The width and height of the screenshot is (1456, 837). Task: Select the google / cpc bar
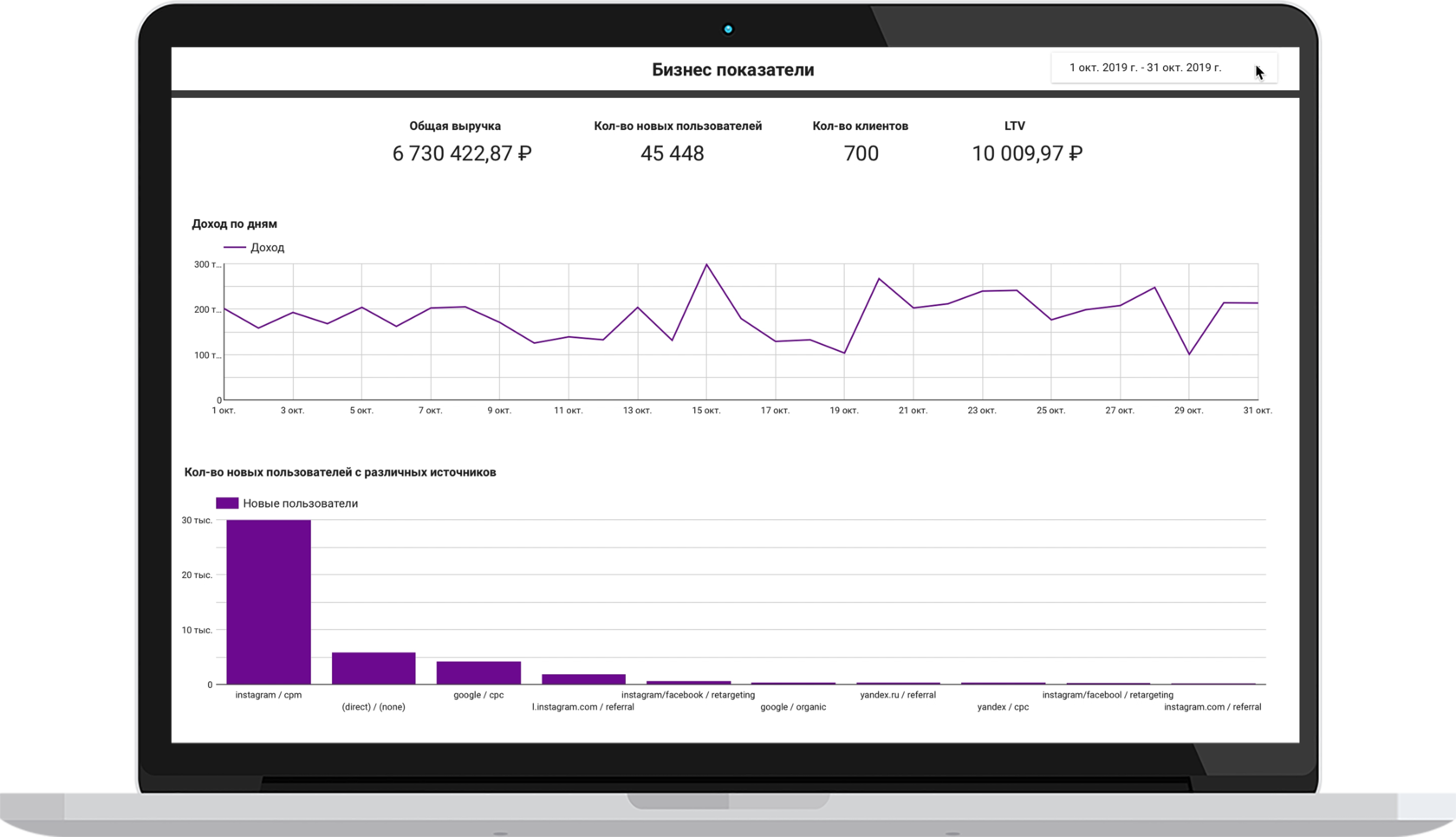click(x=478, y=672)
